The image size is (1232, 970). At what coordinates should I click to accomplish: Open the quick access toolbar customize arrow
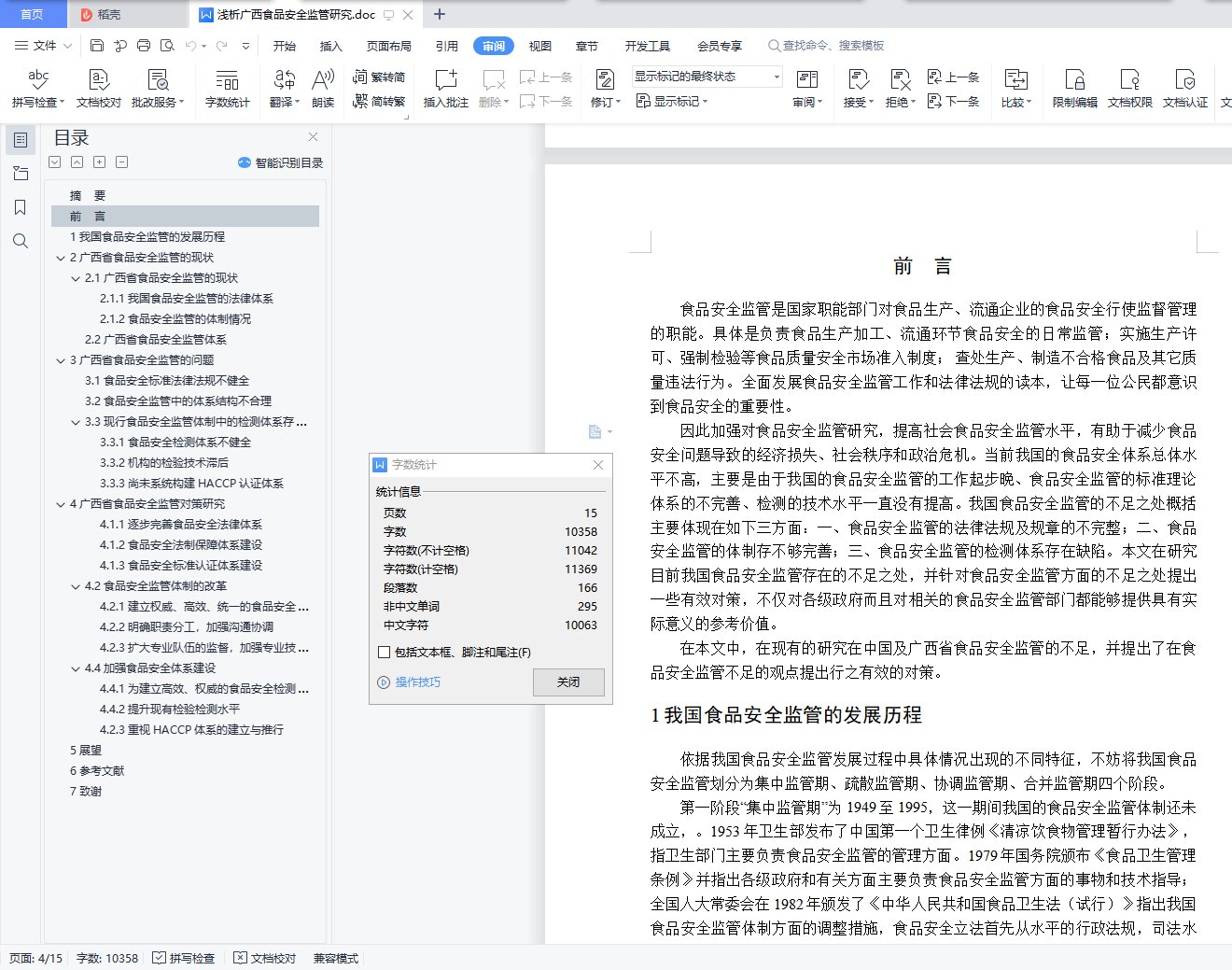(245, 46)
